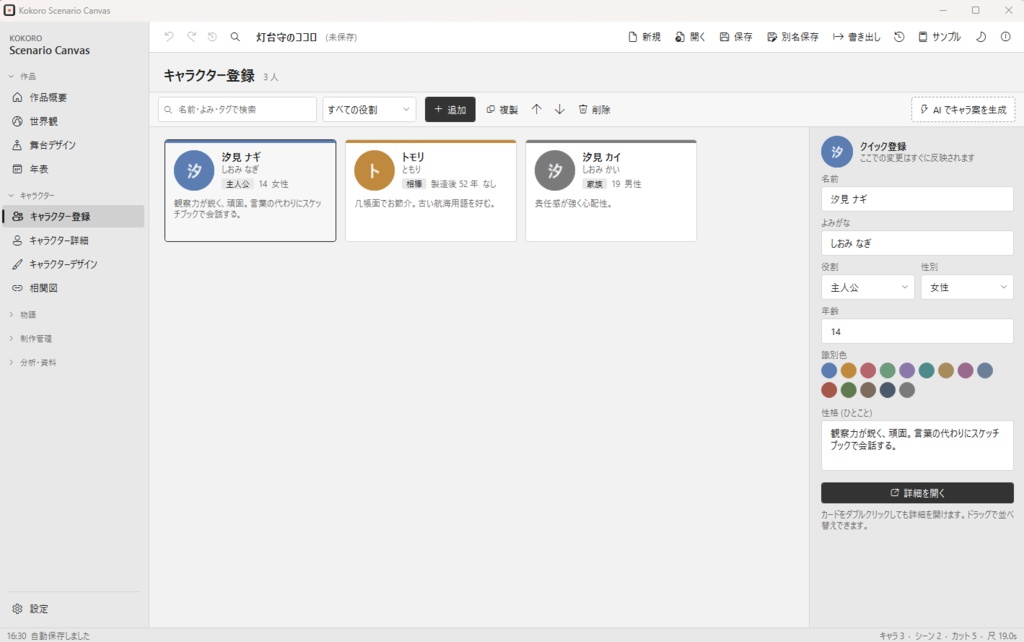Click the 追加 button
The height and width of the screenshot is (642, 1024).
(450, 110)
